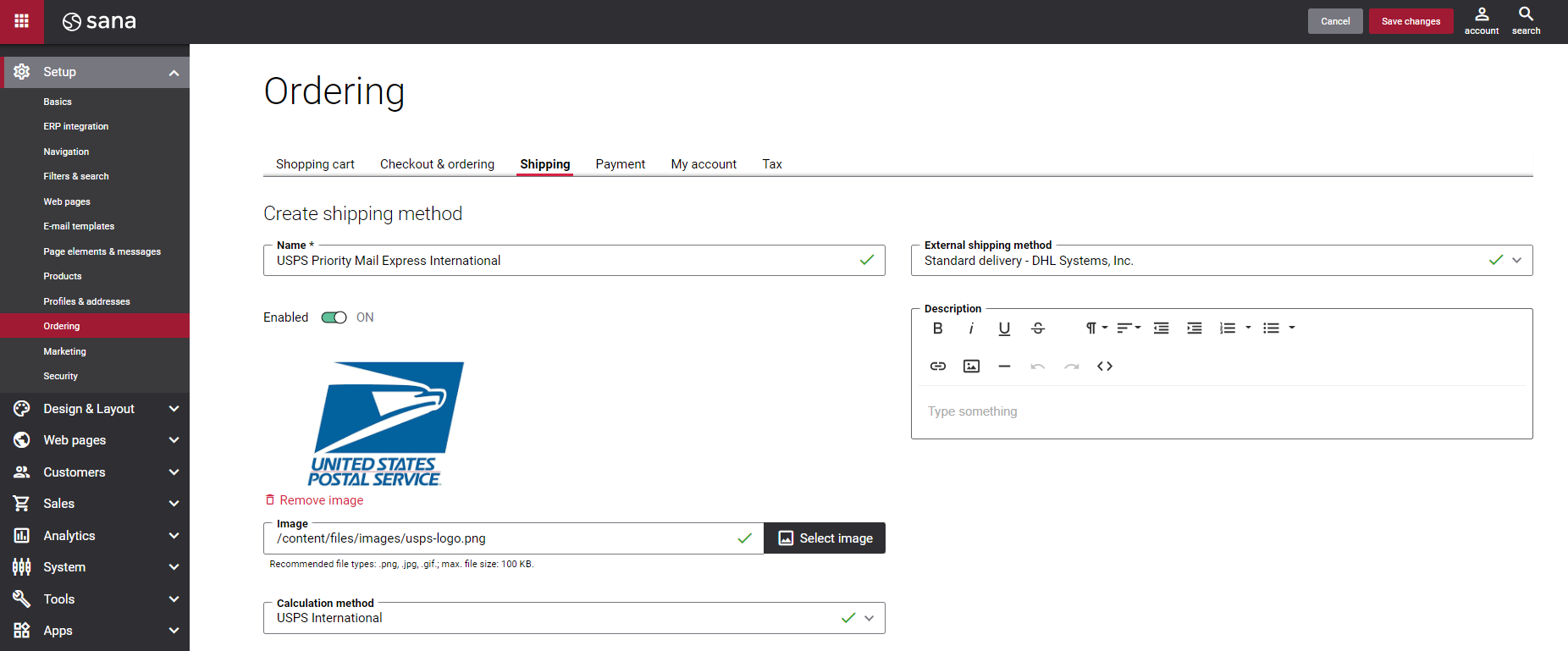This screenshot has height=651, width=1568.
Task: Redo edit in Description editor
Action: (x=1071, y=367)
